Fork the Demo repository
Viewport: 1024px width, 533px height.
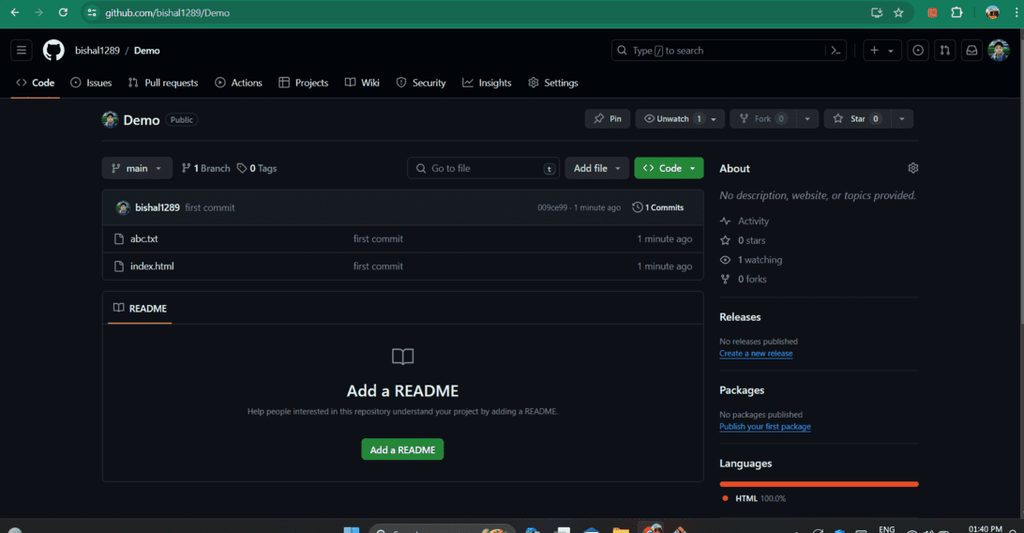(x=763, y=119)
